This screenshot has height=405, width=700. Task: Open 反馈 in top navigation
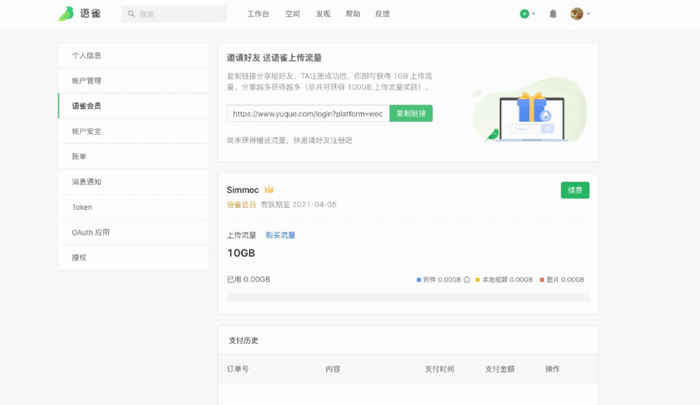(x=382, y=14)
